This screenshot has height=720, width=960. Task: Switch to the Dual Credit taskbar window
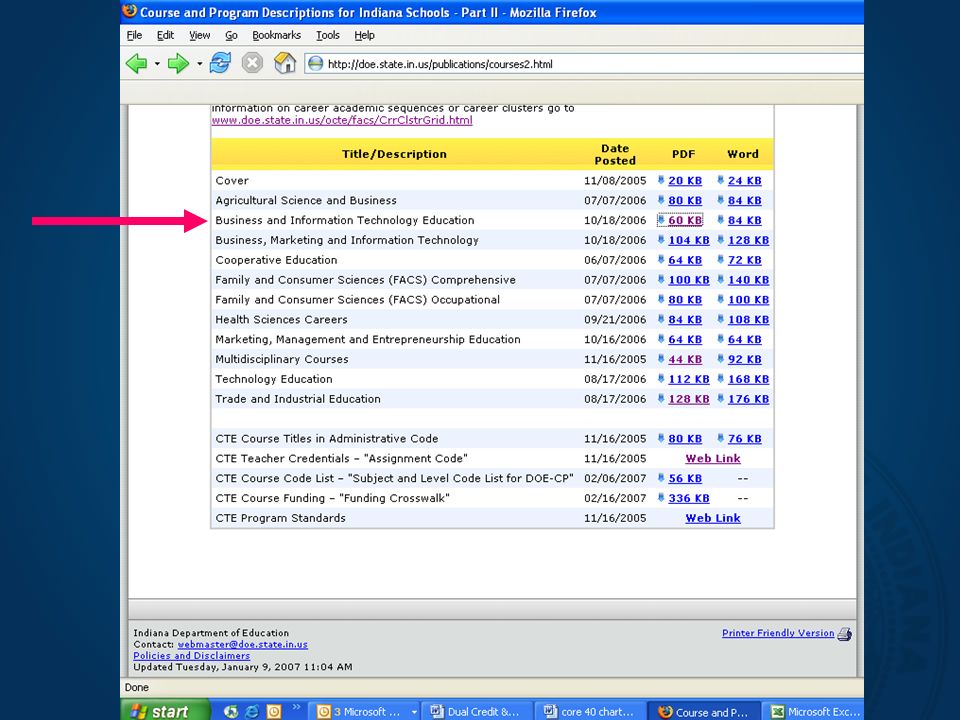pyautogui.click(x=477, y=711)
